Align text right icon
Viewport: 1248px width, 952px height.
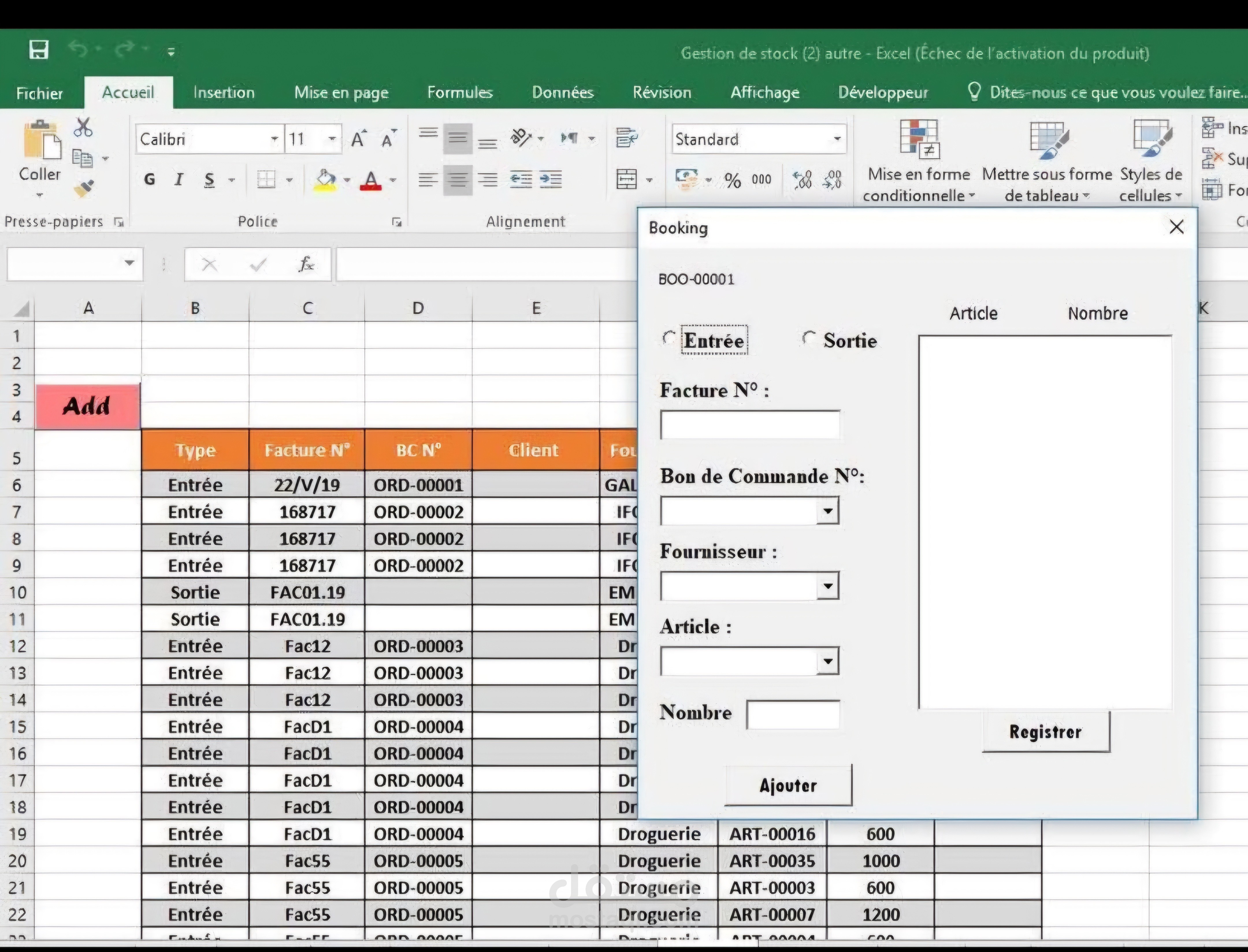point(487,180)
